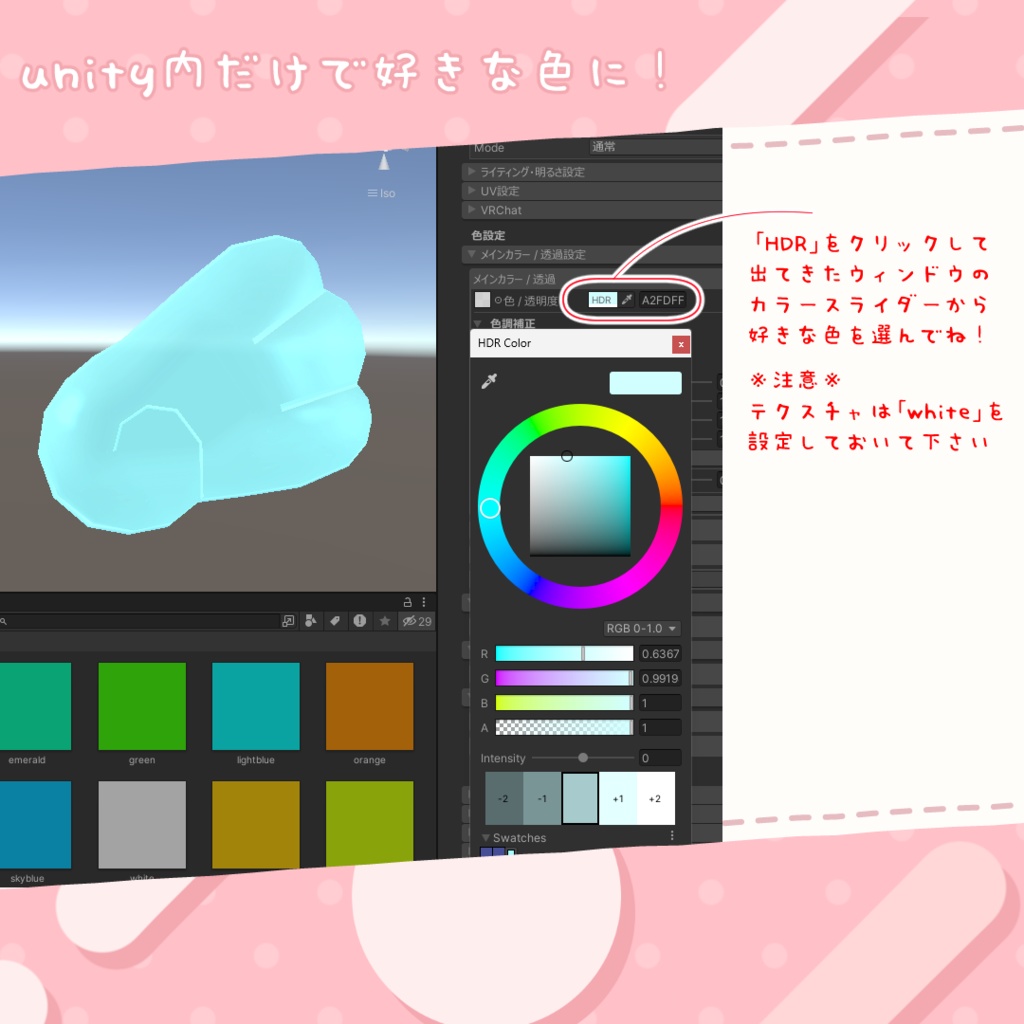The height and width of the screenshot is (1024, 1024).
Task: Click the eyedropper icon beside the HDR button
Action: pos(626,299)
